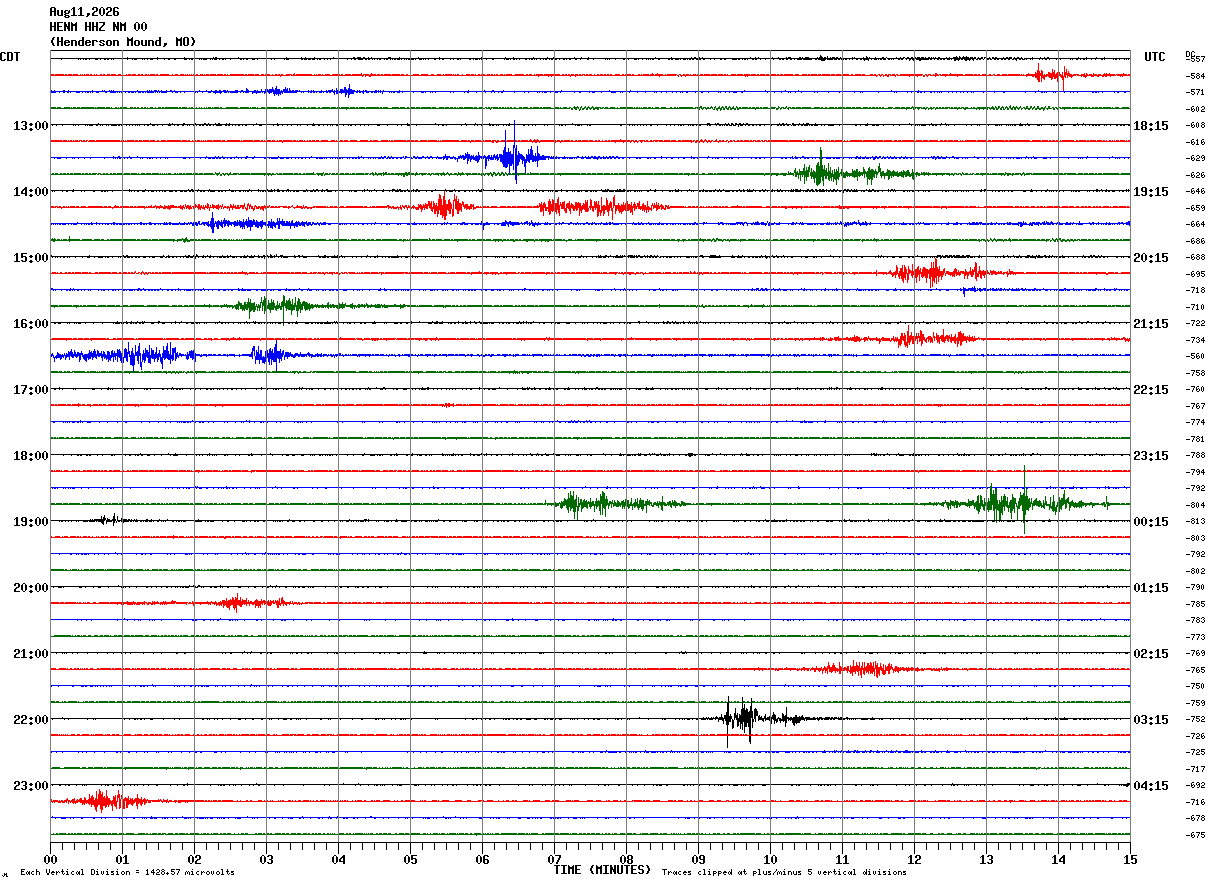1210x886 pixels.
Task: Select the red event on 23:00 hour trace
Action: click(102, 801)
